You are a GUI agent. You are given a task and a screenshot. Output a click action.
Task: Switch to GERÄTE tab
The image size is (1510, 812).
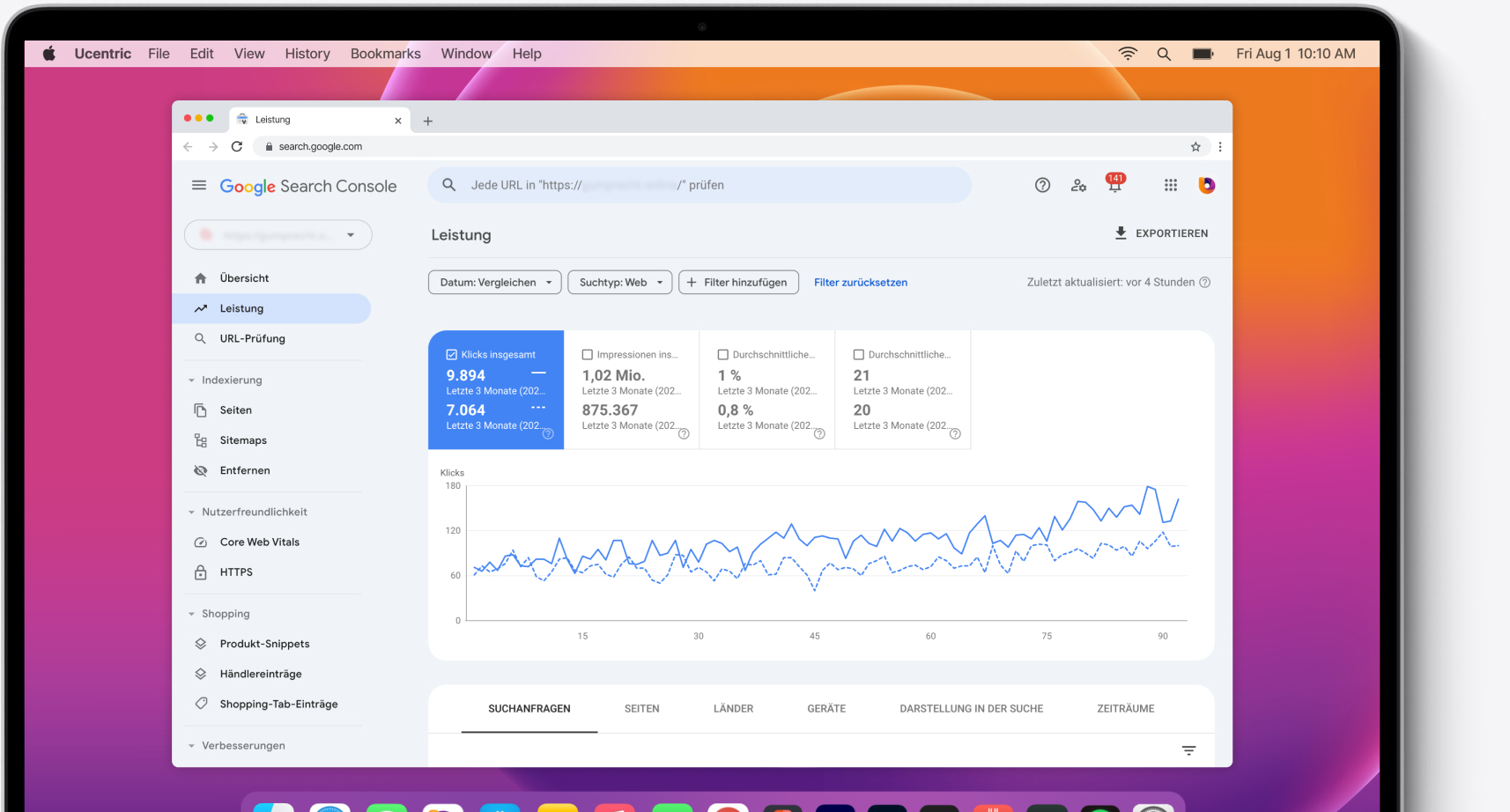coord(826,709)
